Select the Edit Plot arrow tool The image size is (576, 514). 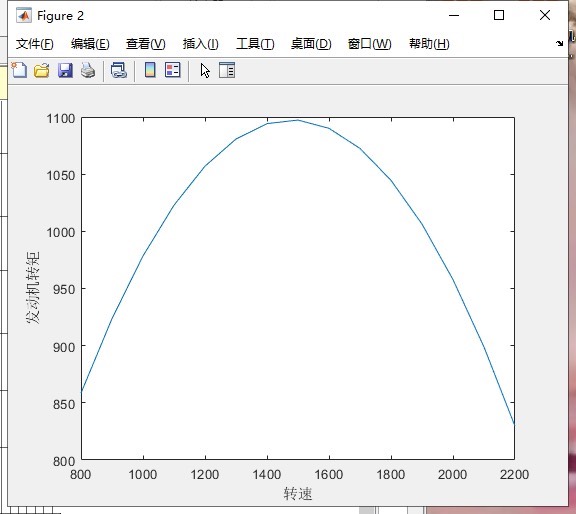[205, 71]
